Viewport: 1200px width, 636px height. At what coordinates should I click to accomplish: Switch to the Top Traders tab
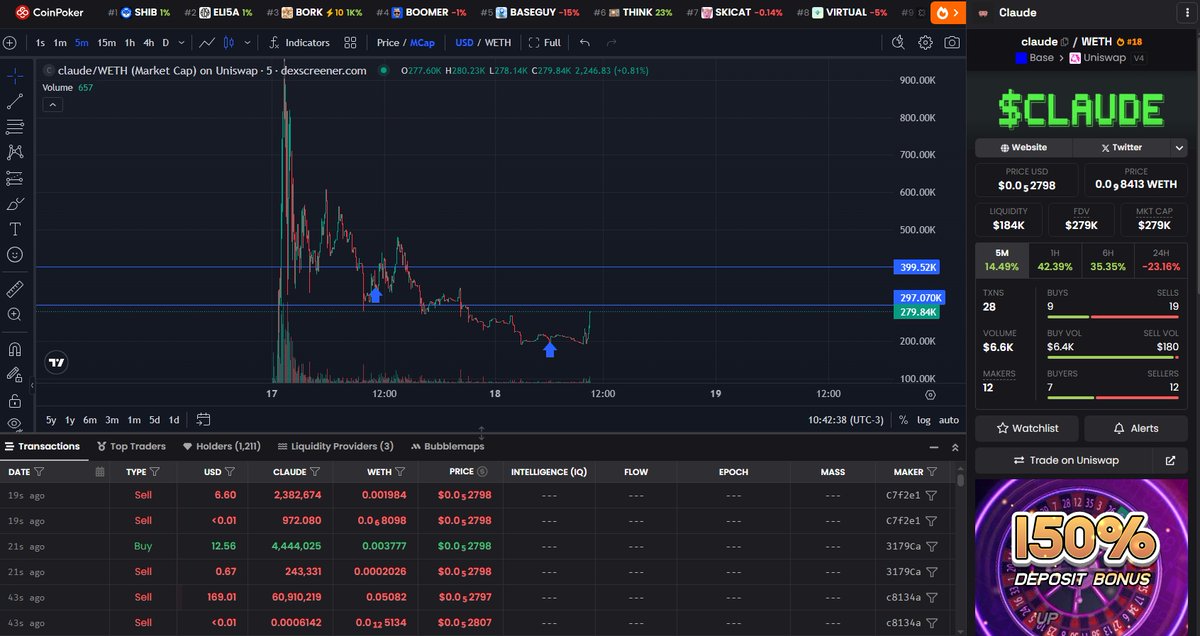(x=131, y=446)
